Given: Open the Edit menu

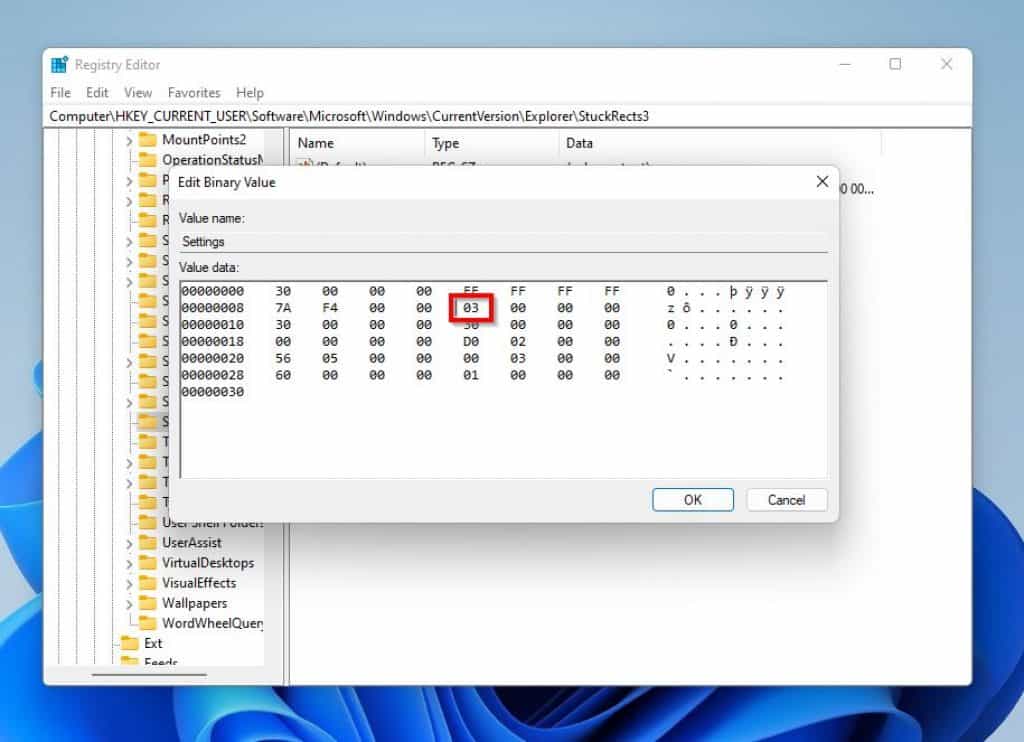Looking at the screenshot, I should 97,93.
